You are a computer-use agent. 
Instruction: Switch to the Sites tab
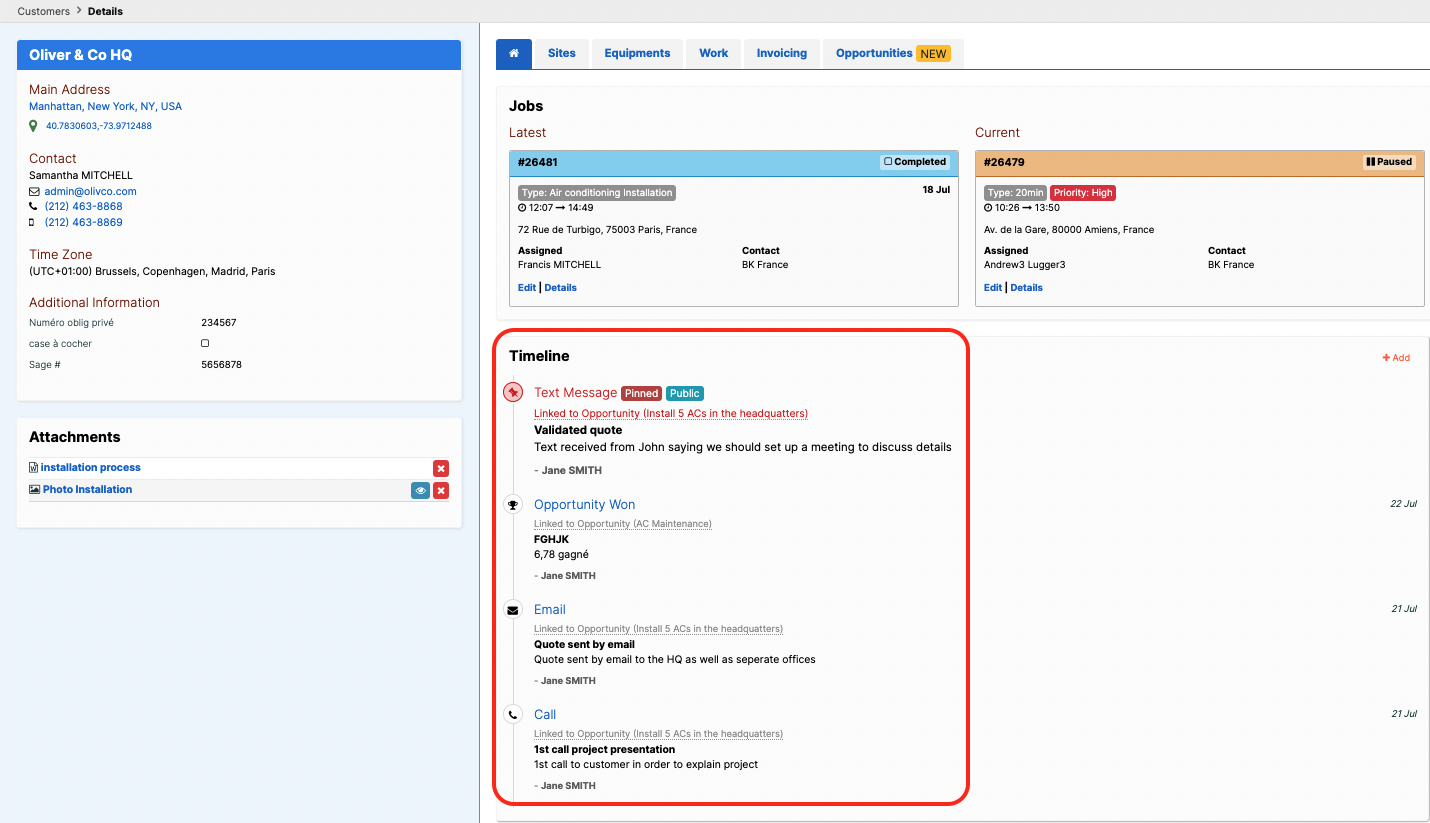point(562,54)
